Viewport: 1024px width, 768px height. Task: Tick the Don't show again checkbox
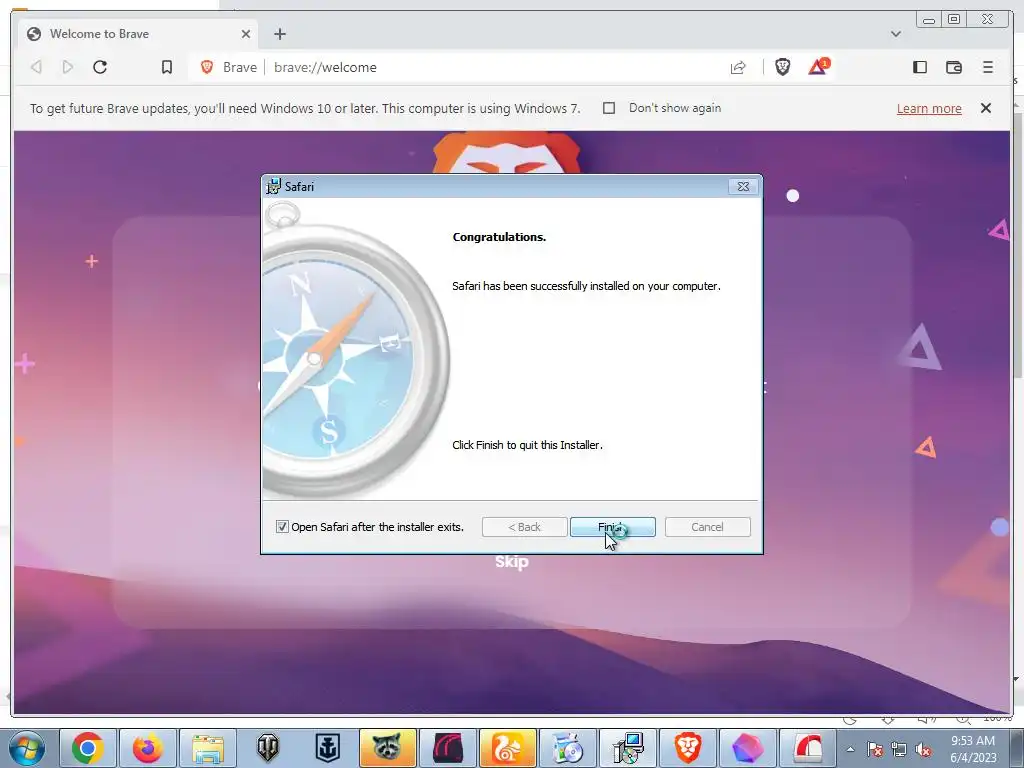coord(609,108)
